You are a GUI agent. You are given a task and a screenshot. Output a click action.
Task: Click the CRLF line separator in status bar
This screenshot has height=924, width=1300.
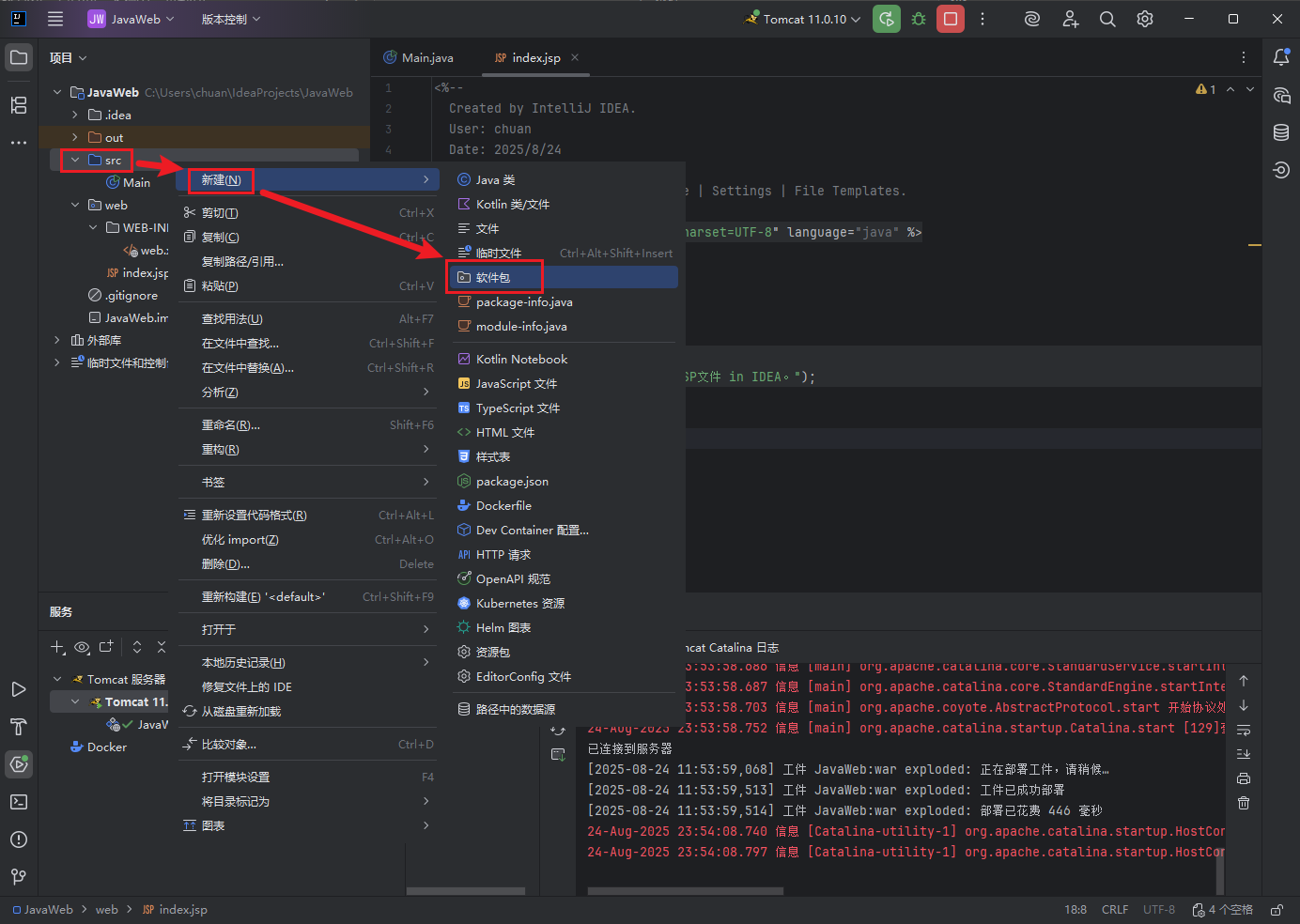tap(1115, 910)
